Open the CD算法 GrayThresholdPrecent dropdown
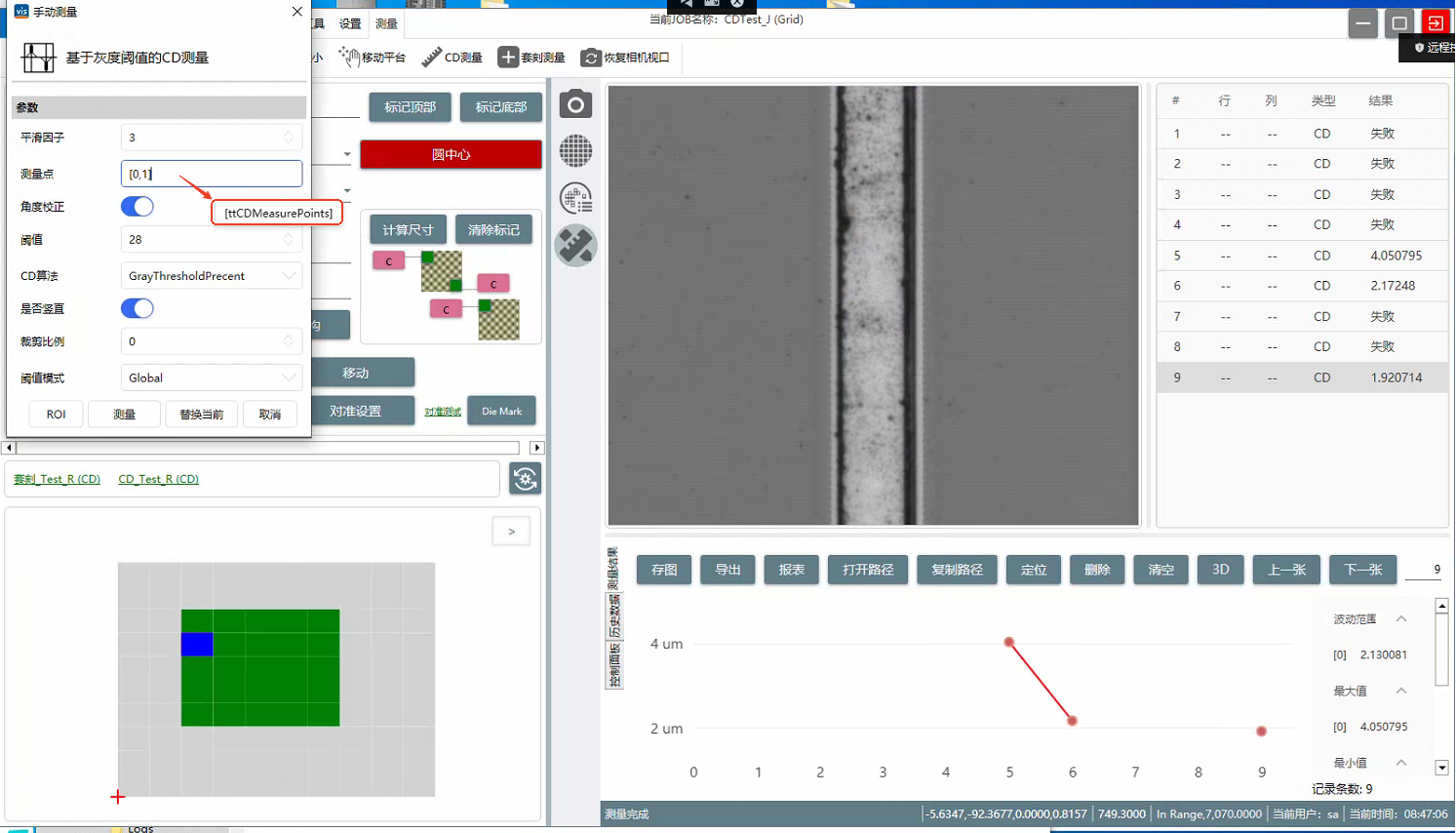This screenshot has width=1456, height=833. click(x=212, y=276)
